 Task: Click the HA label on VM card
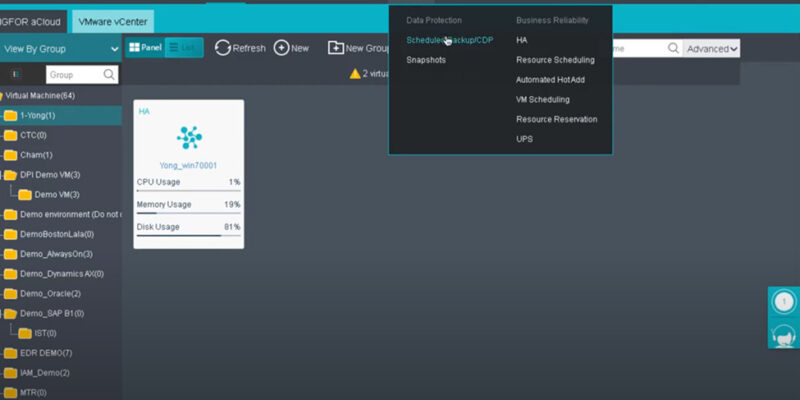point(144,111)
